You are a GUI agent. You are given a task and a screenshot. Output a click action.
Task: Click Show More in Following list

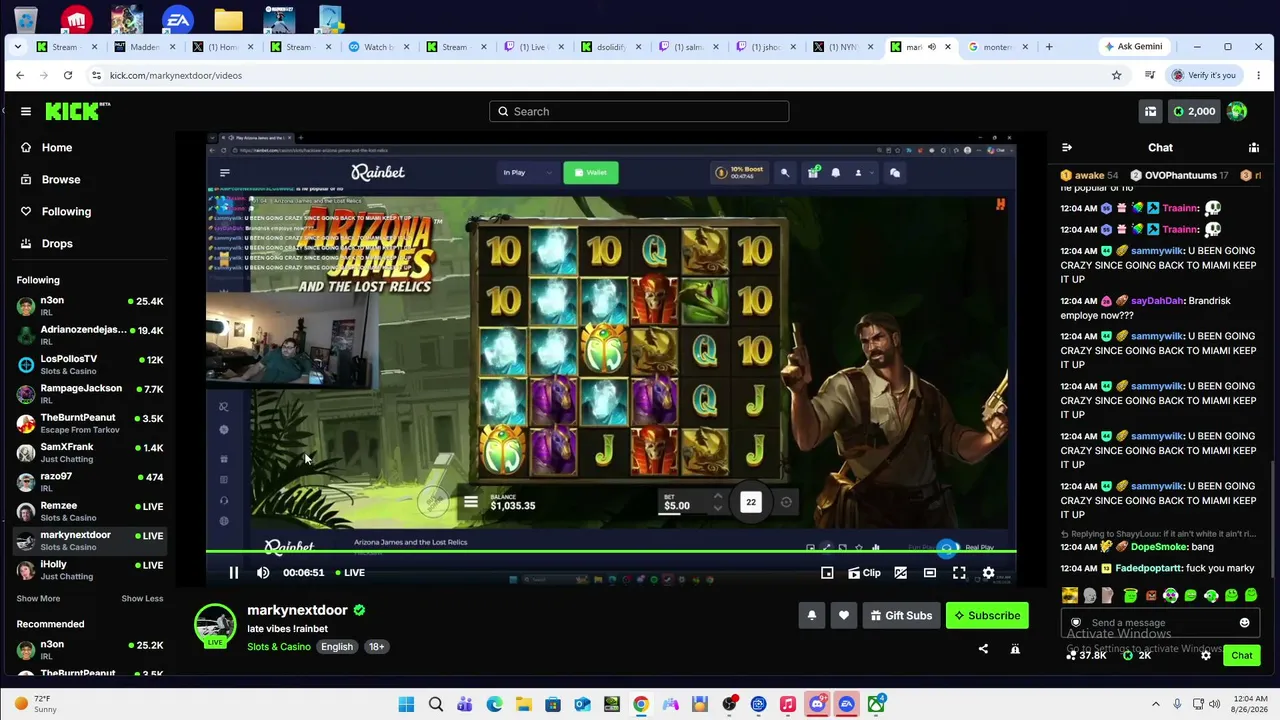click(x=38, y=599)
